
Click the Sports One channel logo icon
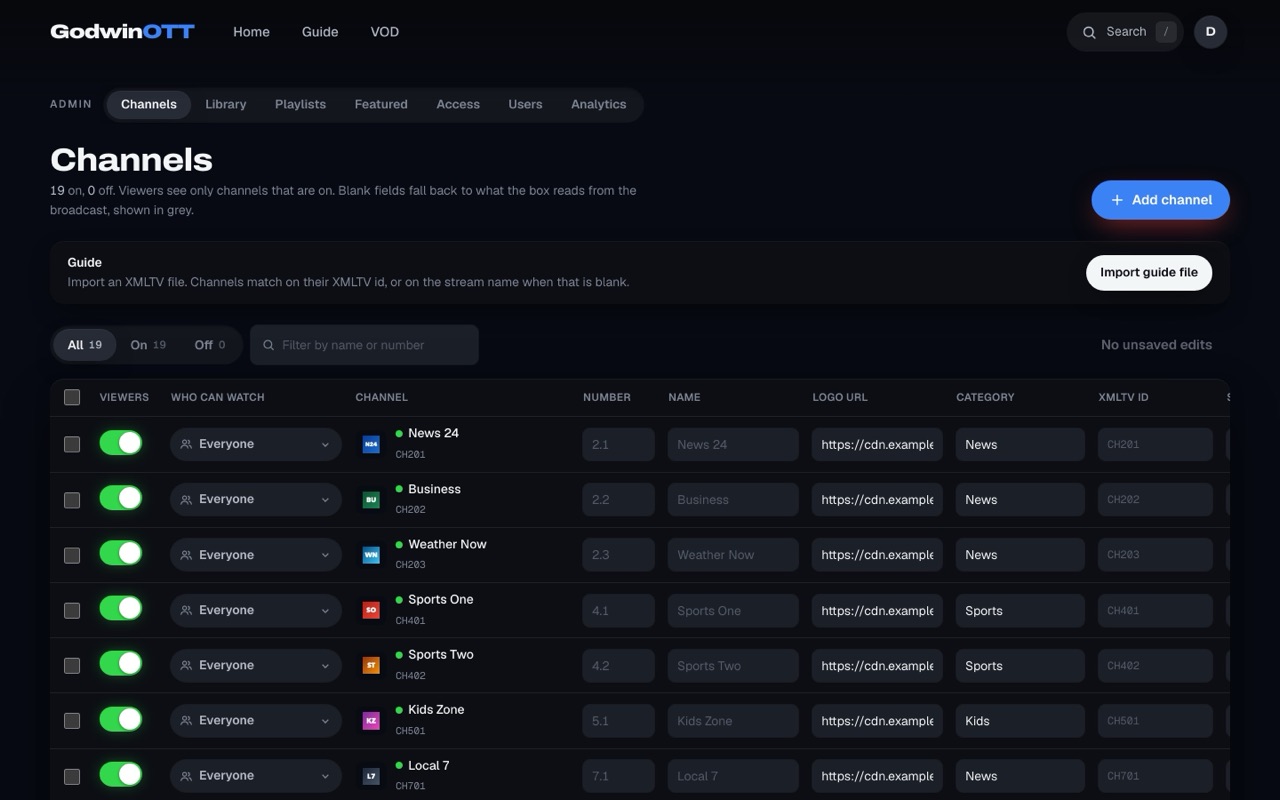click(371, 610)
